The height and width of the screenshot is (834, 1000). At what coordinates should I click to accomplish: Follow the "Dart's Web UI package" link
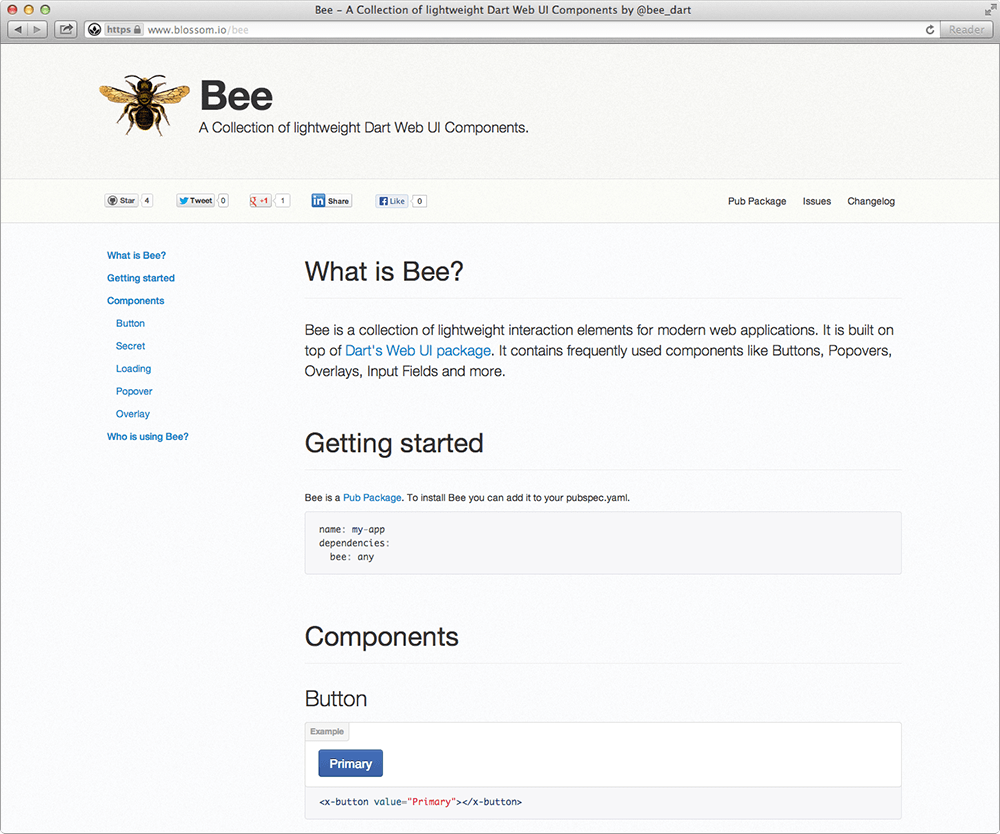tap(418, 351)
